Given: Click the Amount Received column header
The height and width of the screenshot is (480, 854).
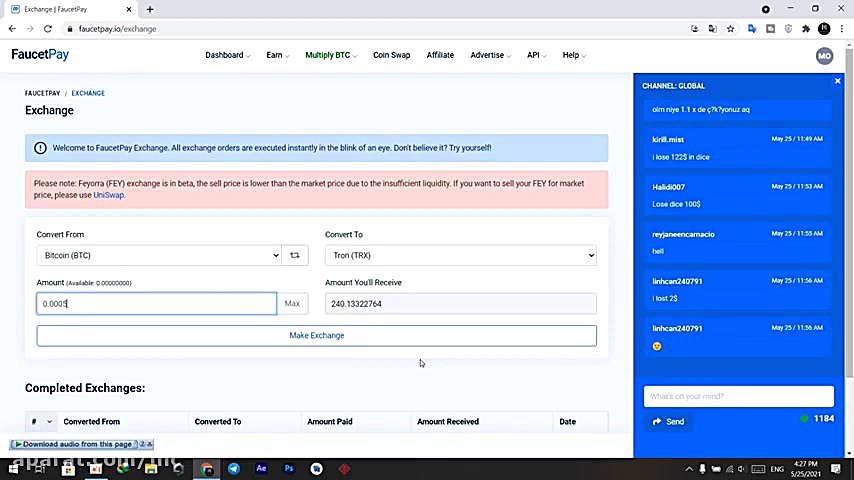Looking at the screenshot, I should point(448,422).
